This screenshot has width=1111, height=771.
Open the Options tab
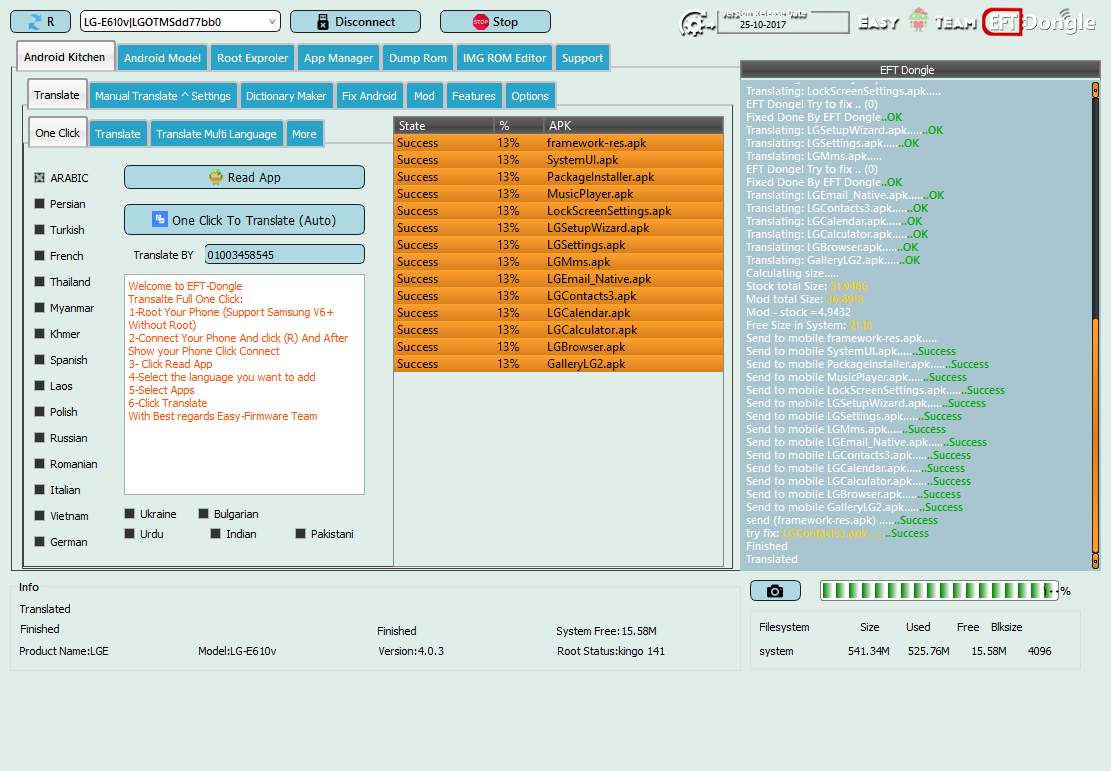pyautogui.click(x=530, y=96)
